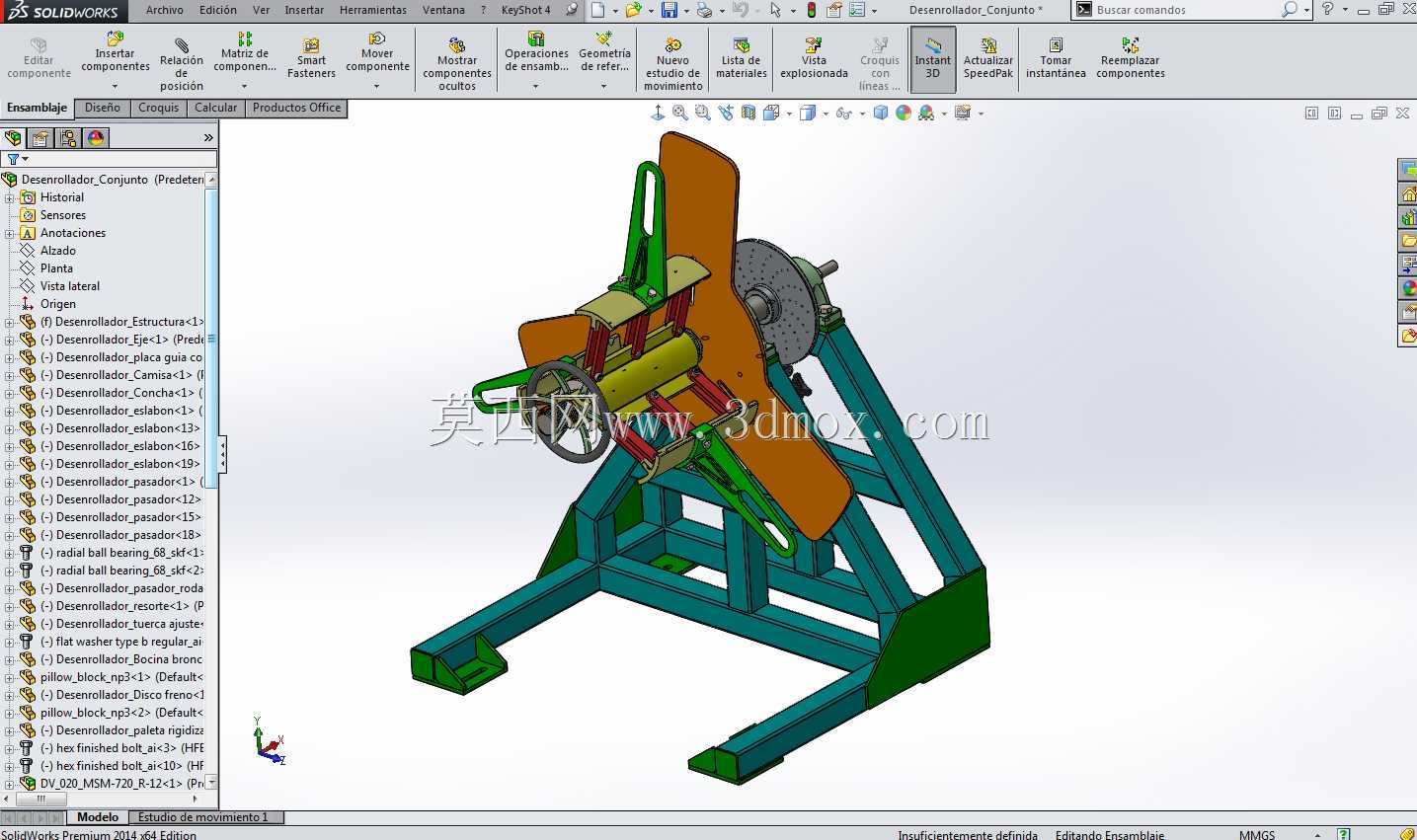Viewport: 1417px width, 840px height.
Task: Click the New document icon
Action: [597, 10]
